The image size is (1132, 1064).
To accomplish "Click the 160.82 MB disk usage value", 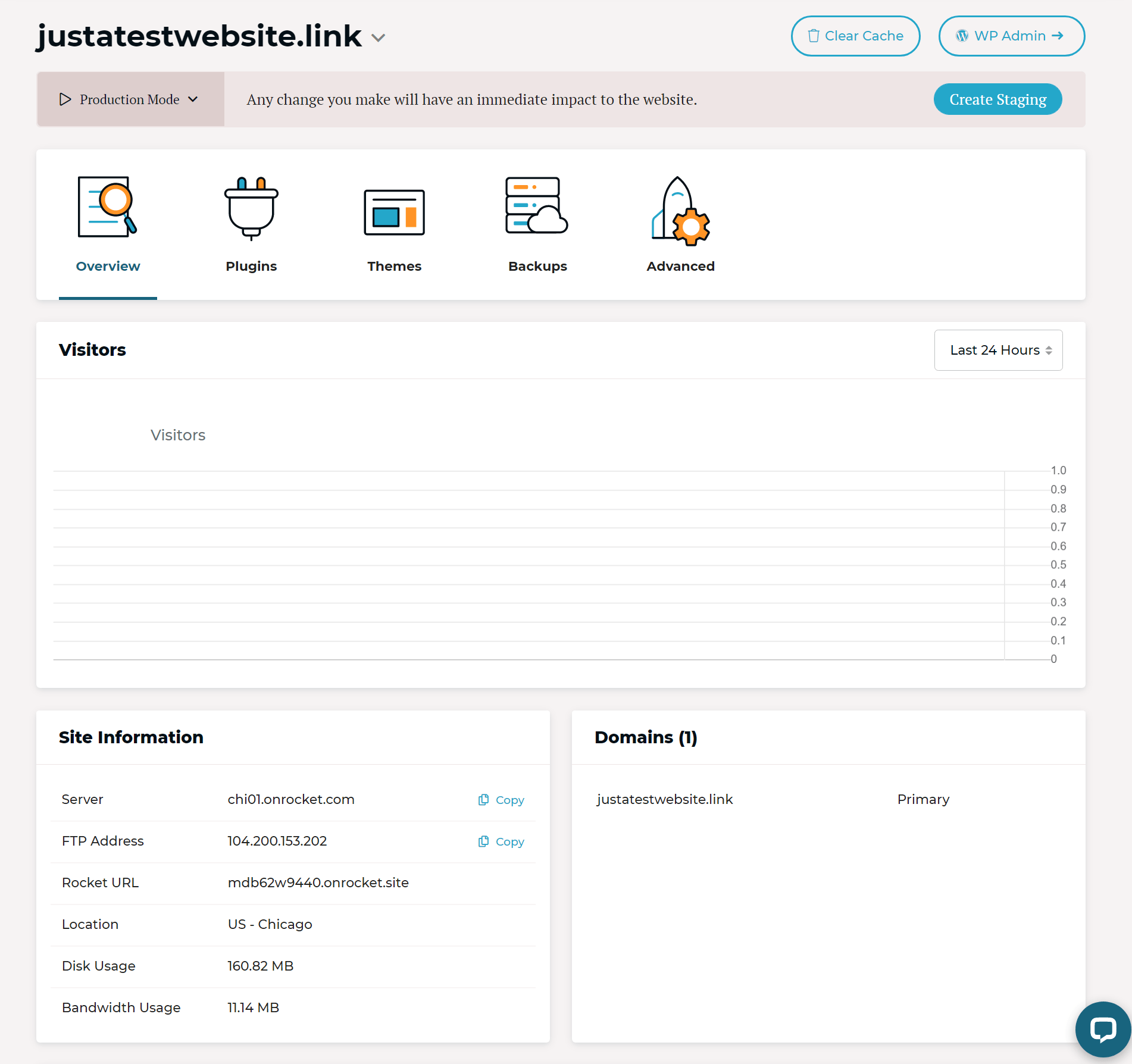I will [261, 966].
